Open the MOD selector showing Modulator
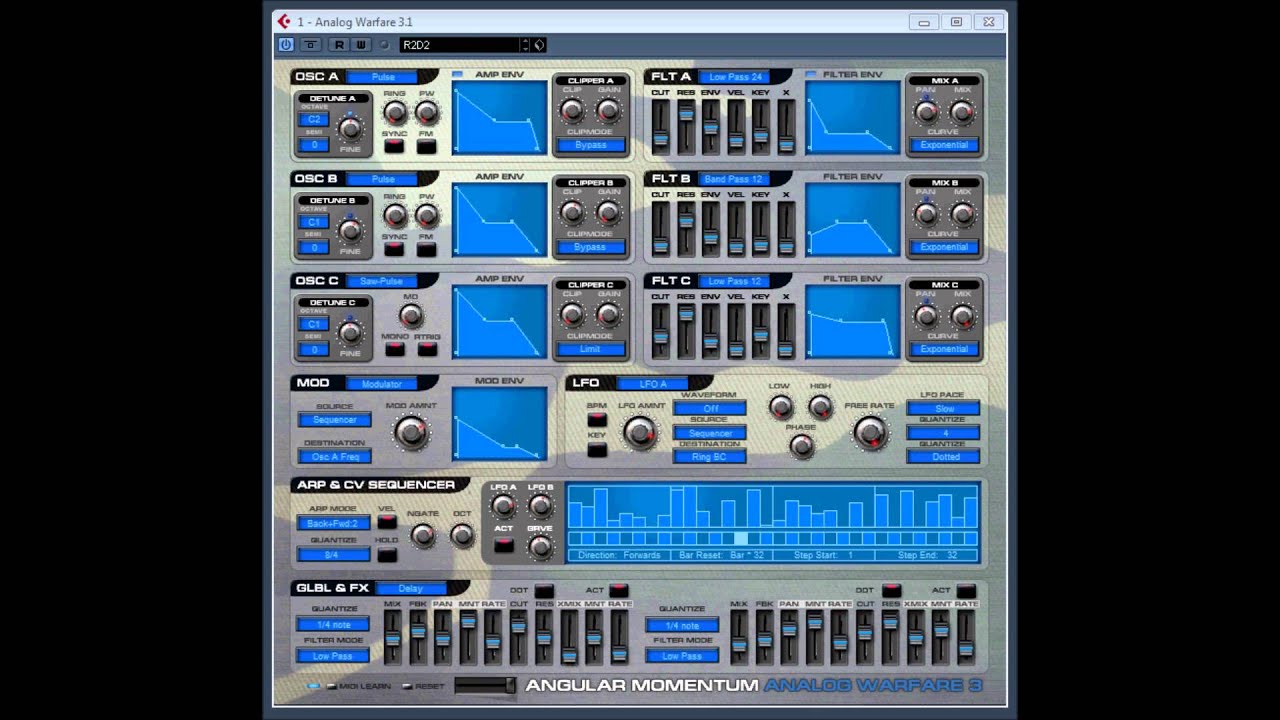This screenshot has width=1280, height=720. [382, 383]
